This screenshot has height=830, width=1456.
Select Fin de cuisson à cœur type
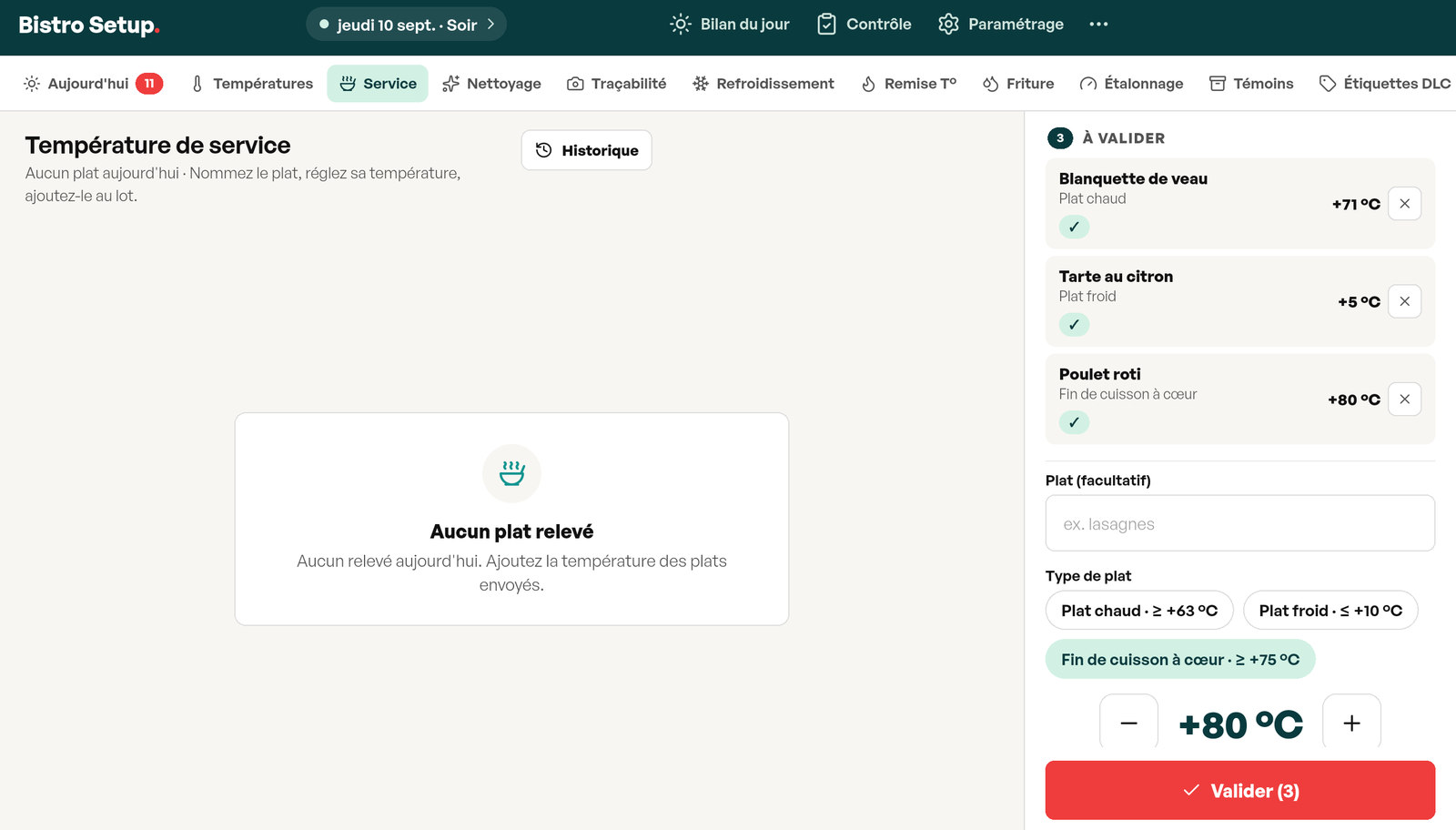coord(1180,659)
